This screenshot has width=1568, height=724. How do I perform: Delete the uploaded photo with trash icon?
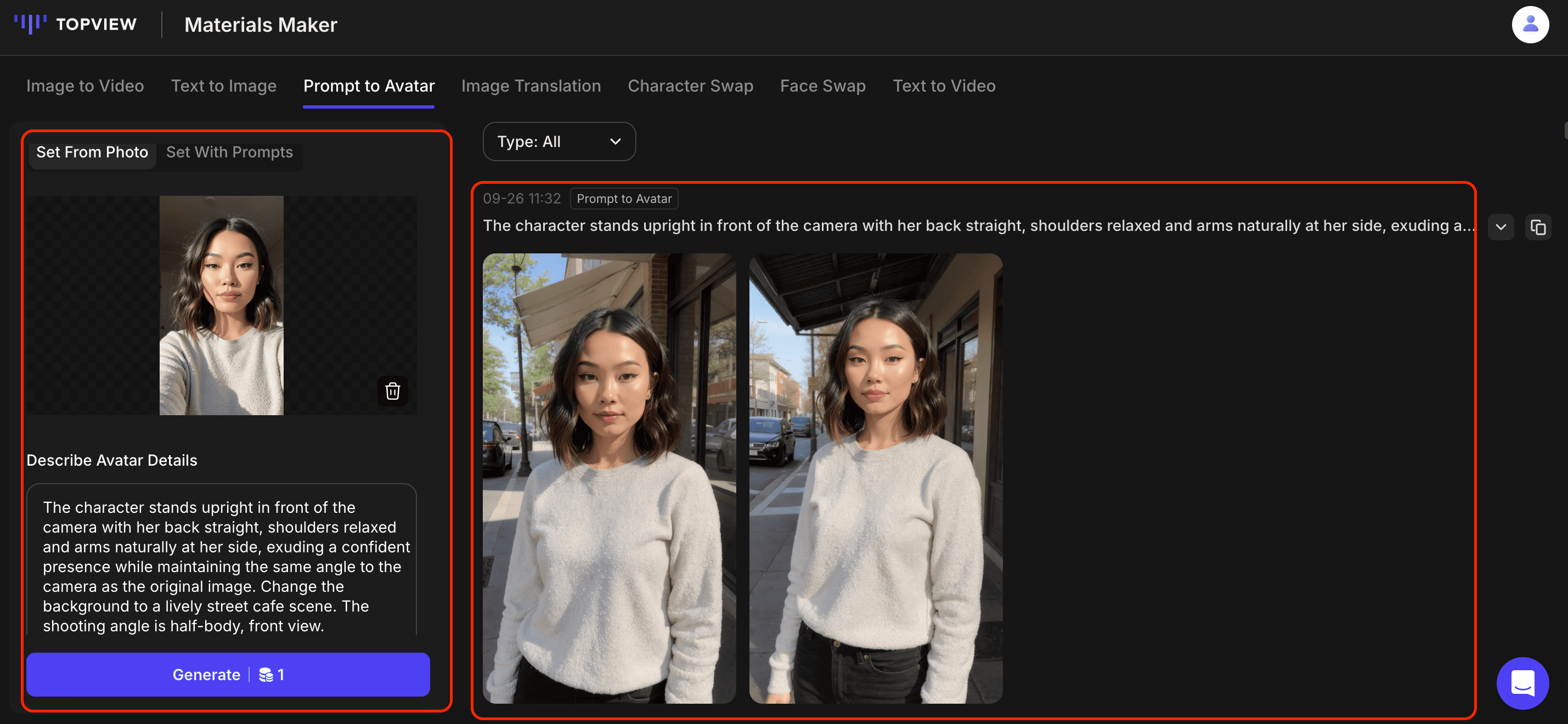coord(393,391)
